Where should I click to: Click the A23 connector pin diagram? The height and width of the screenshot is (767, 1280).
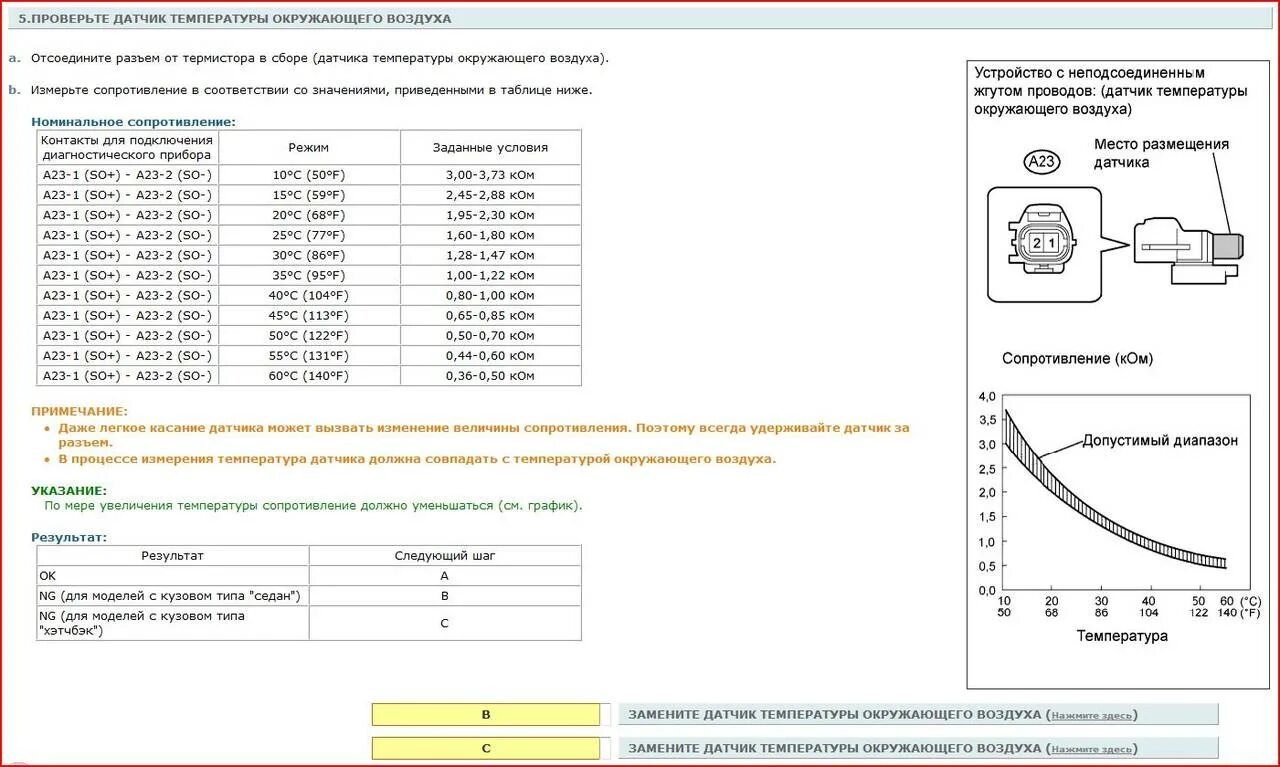[1042, 243]
